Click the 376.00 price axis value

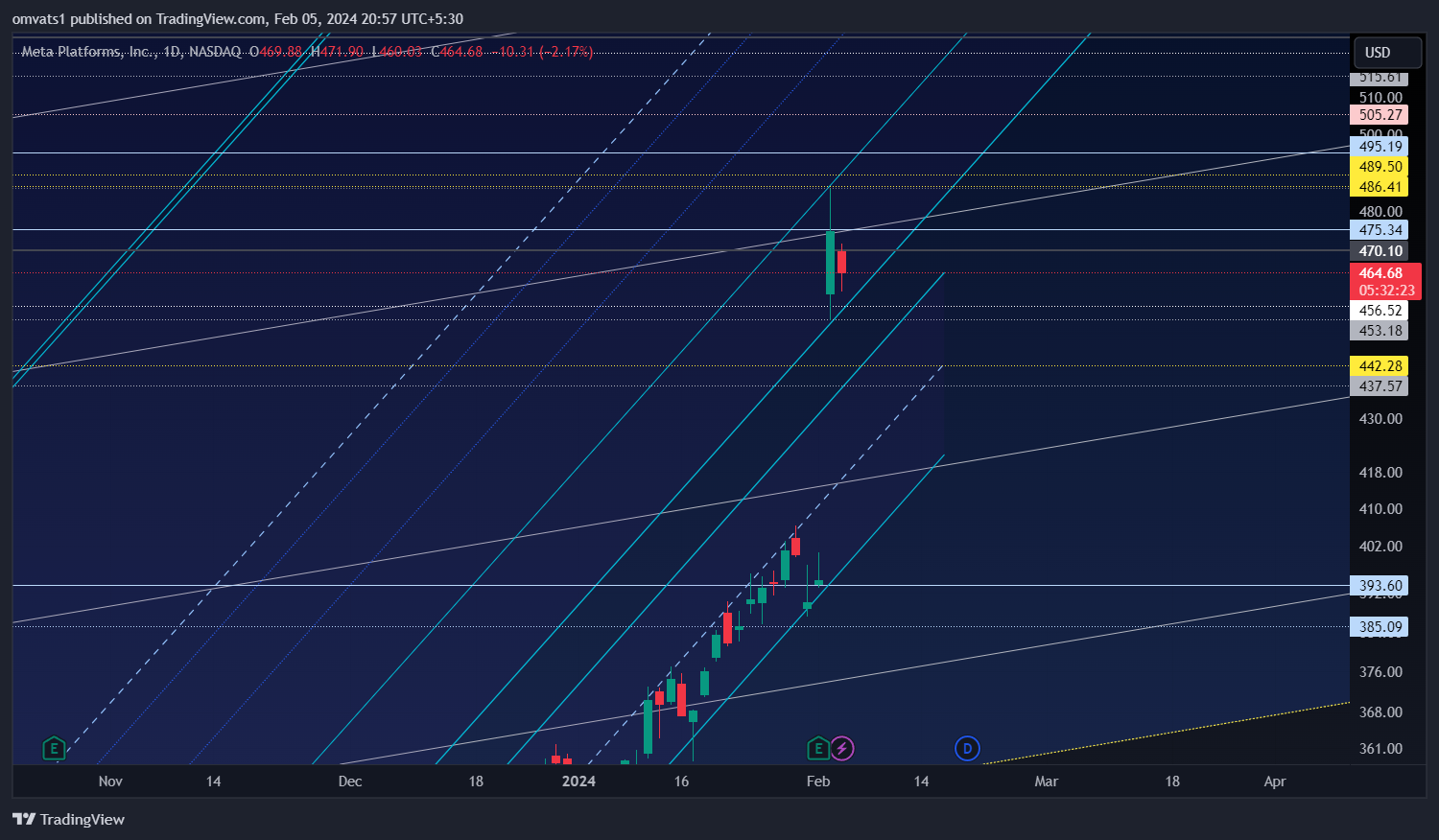point(1380,672)
